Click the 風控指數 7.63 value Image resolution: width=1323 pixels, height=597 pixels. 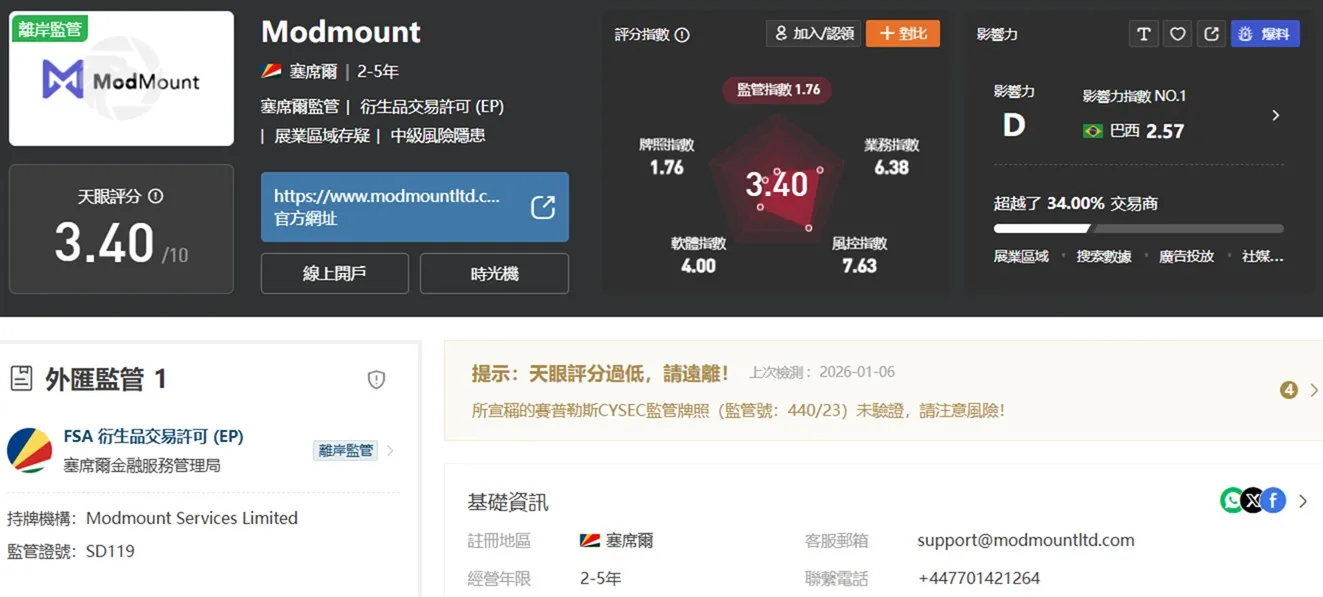(x=859, y=265)
